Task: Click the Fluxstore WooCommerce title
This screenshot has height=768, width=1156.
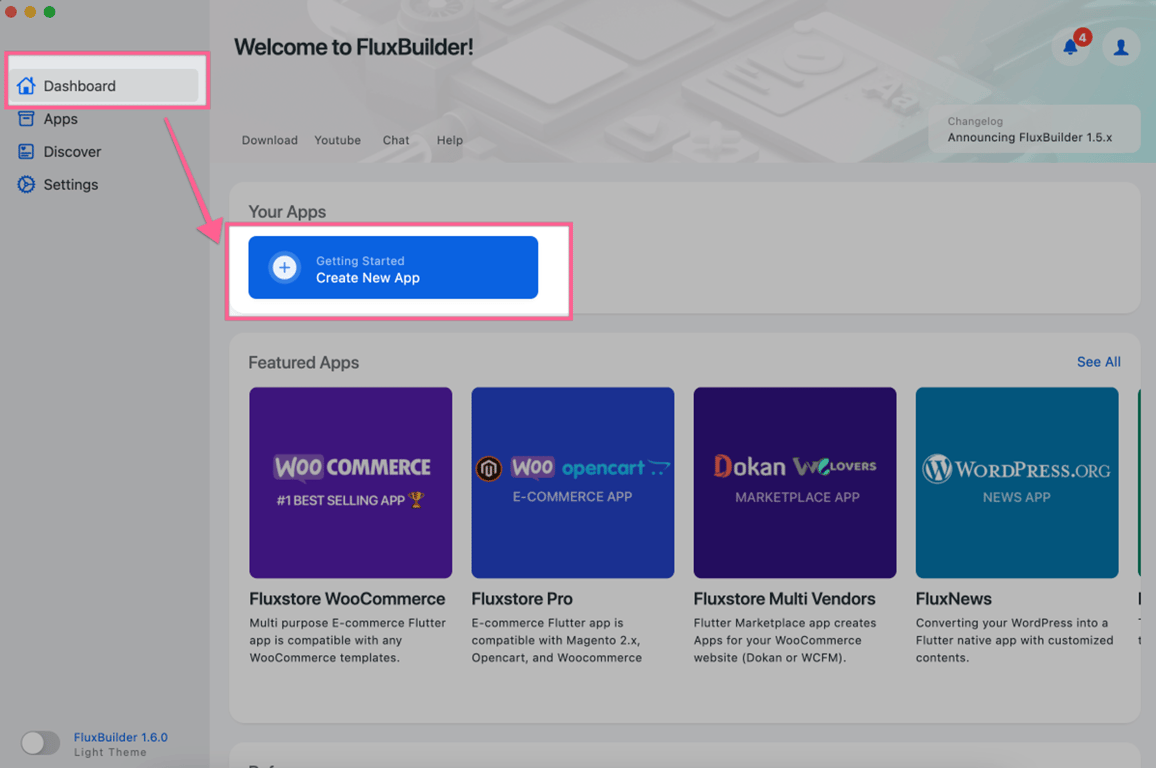Action: [x=347, y=599]
